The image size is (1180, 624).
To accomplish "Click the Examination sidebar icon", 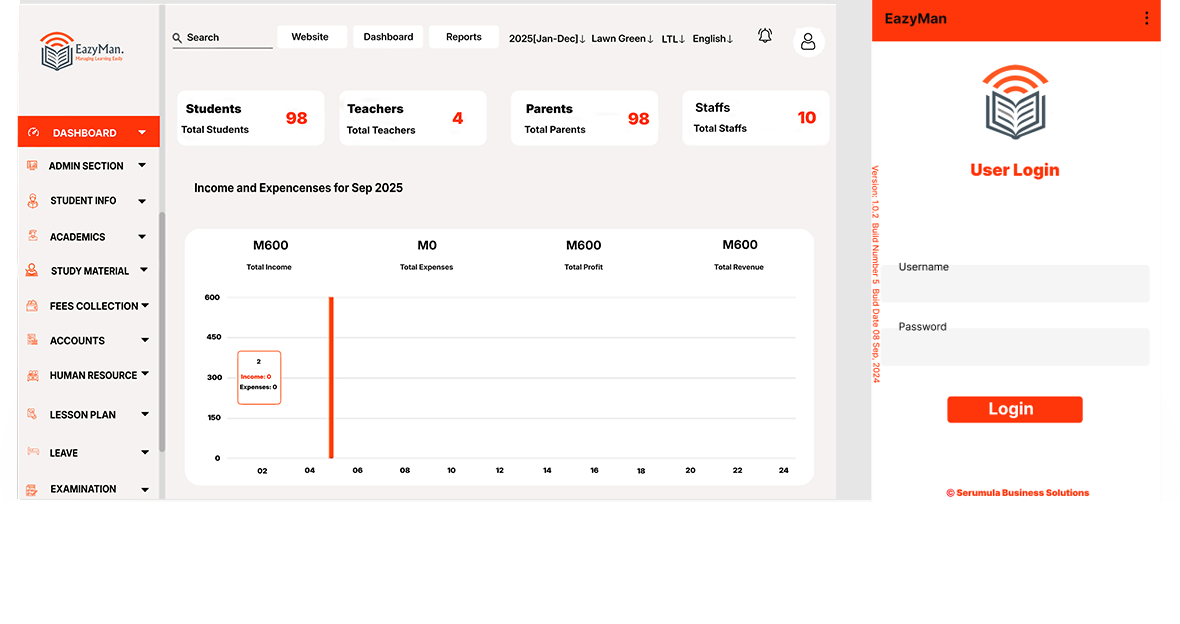I will click(32, 489).
